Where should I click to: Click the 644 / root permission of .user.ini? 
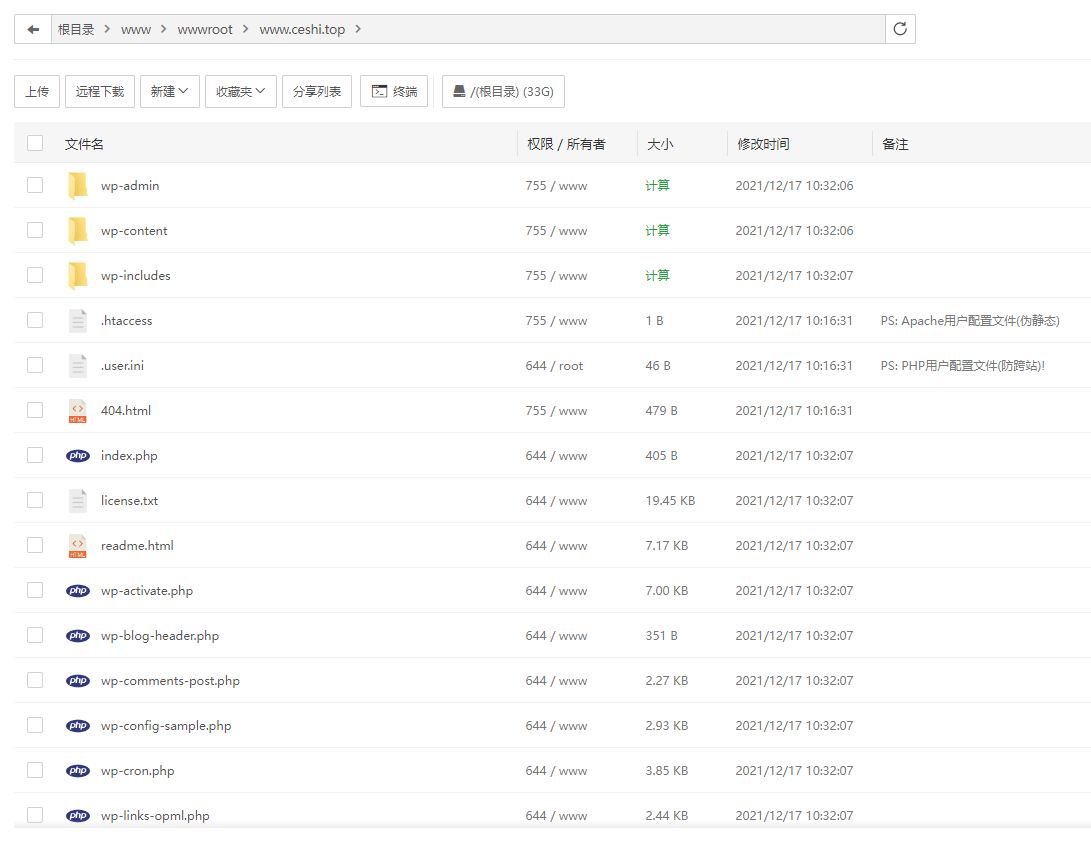tap(555, 366)
